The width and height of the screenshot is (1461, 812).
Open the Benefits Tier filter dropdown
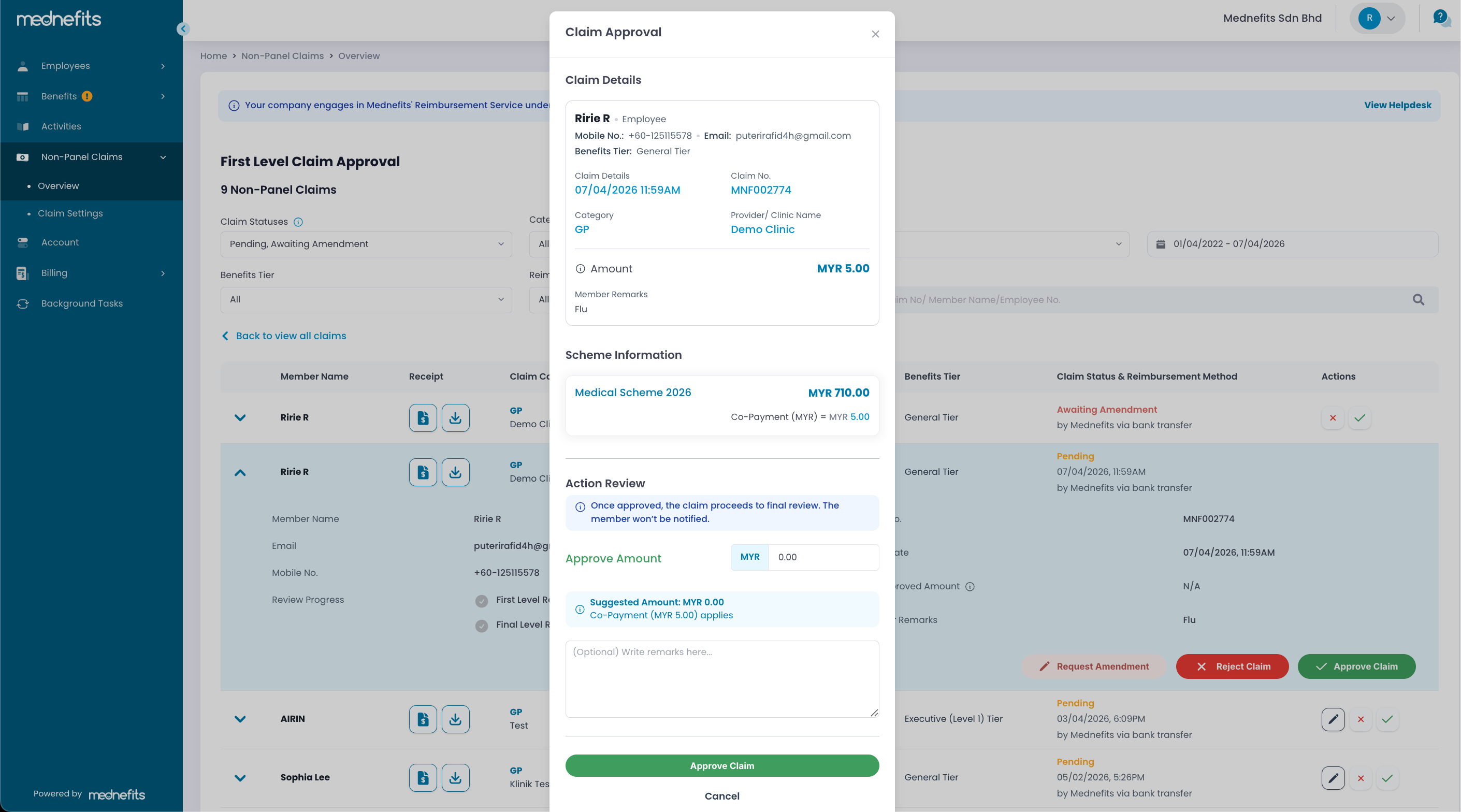pos(366,299)
